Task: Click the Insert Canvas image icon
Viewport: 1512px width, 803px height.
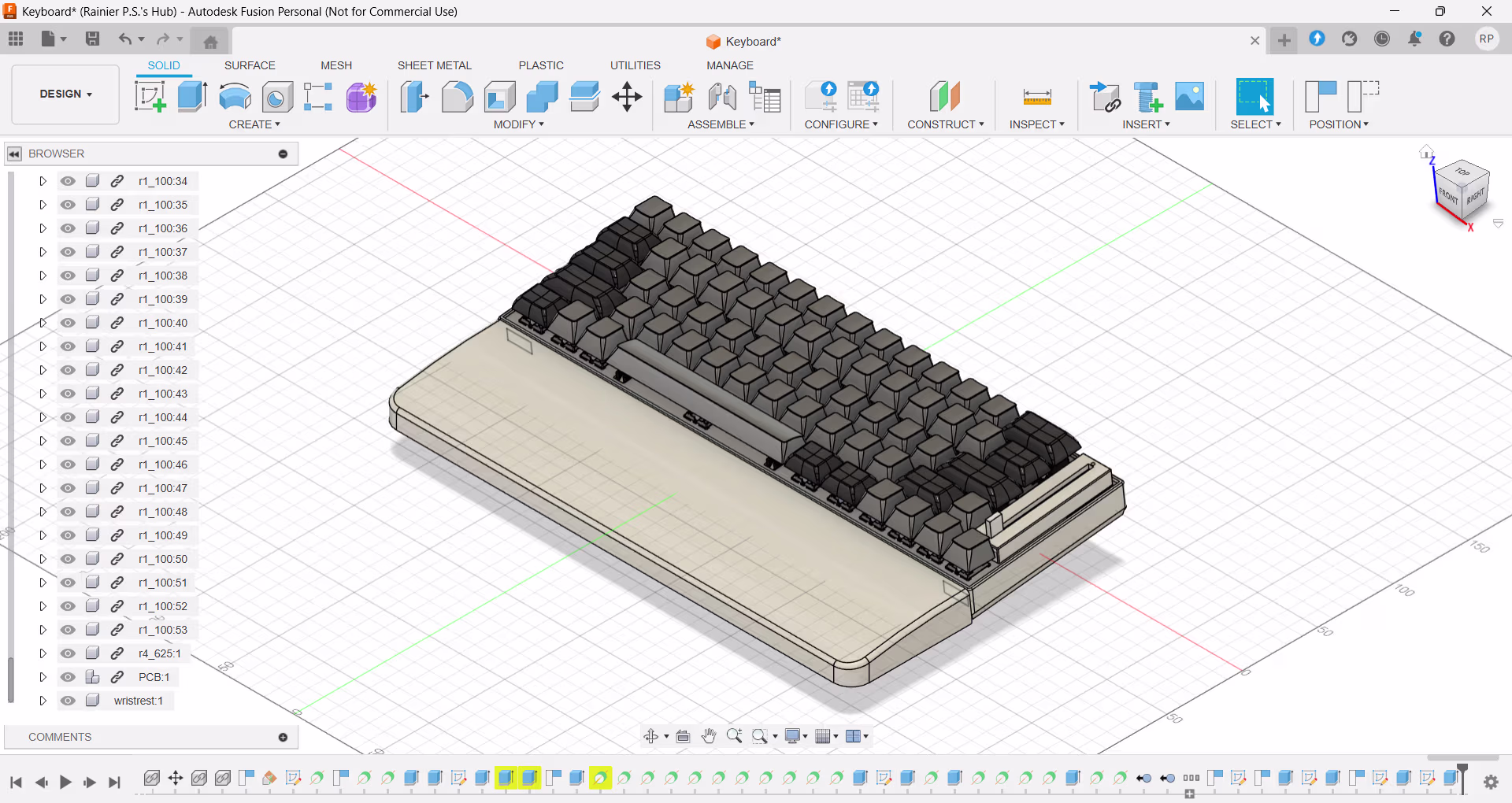Action: point(1189,97)
